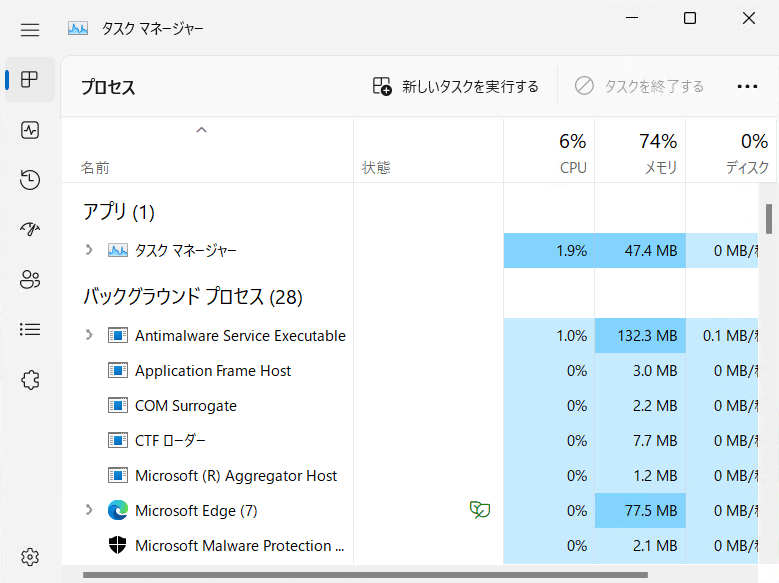Image resolution: width=779 pixels, height=583 pixels.
Task: Open the Services puzzle-piece sidebar icon
Action: (30, 380)
